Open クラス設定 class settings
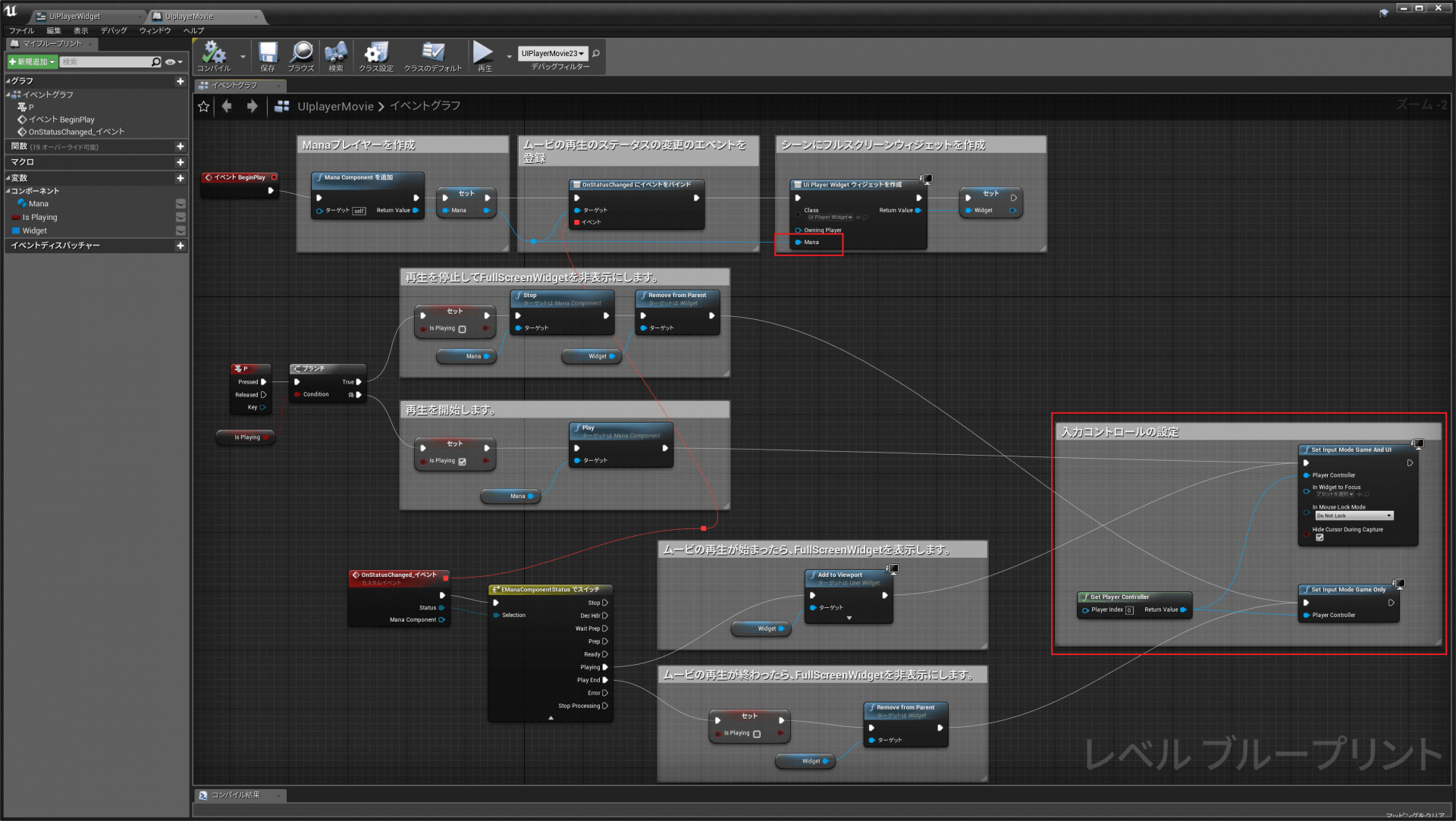Image resolution: width=1456 pixels, height=821 pixels. click(x=376, y=56)
